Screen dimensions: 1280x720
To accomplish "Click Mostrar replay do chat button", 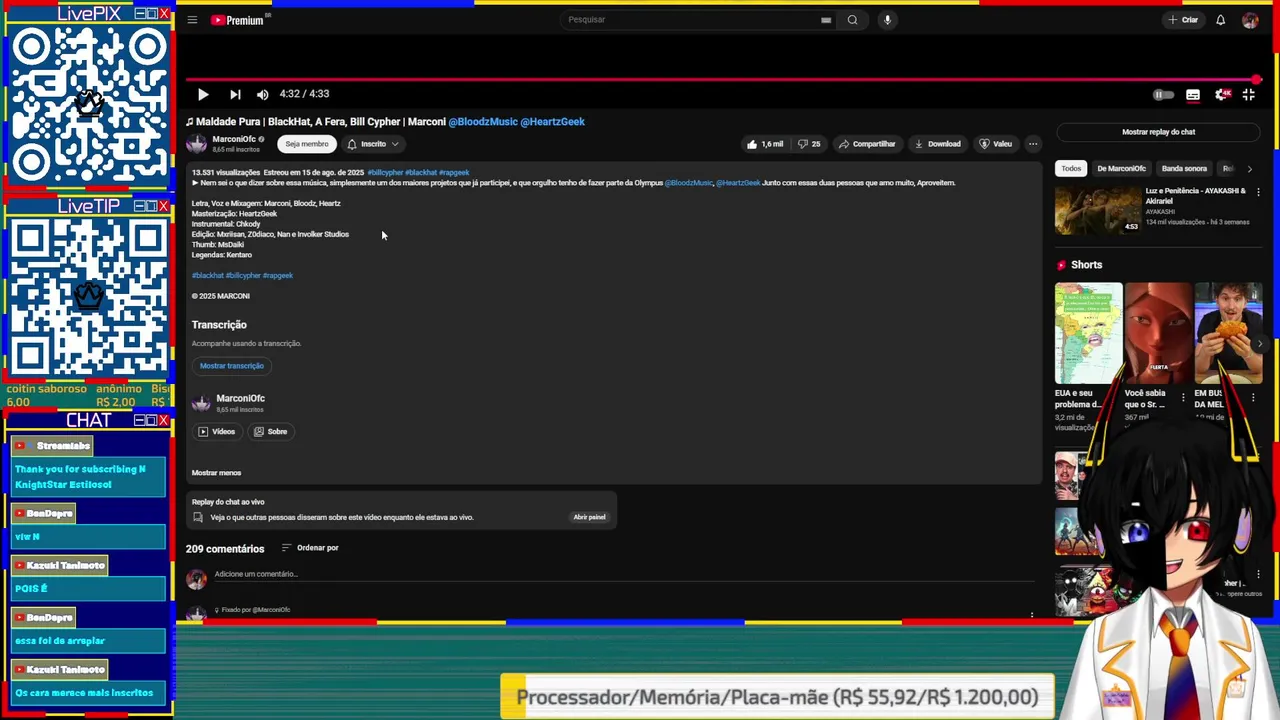I will pos(1158,132).
